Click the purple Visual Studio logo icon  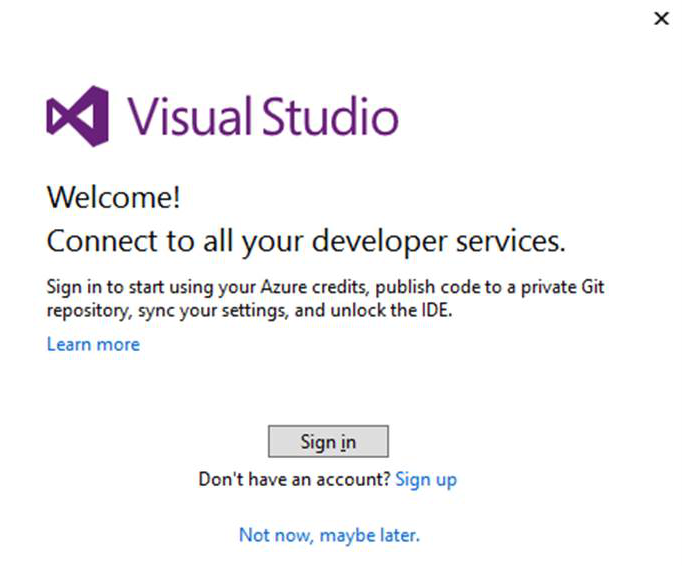(78, 116)
